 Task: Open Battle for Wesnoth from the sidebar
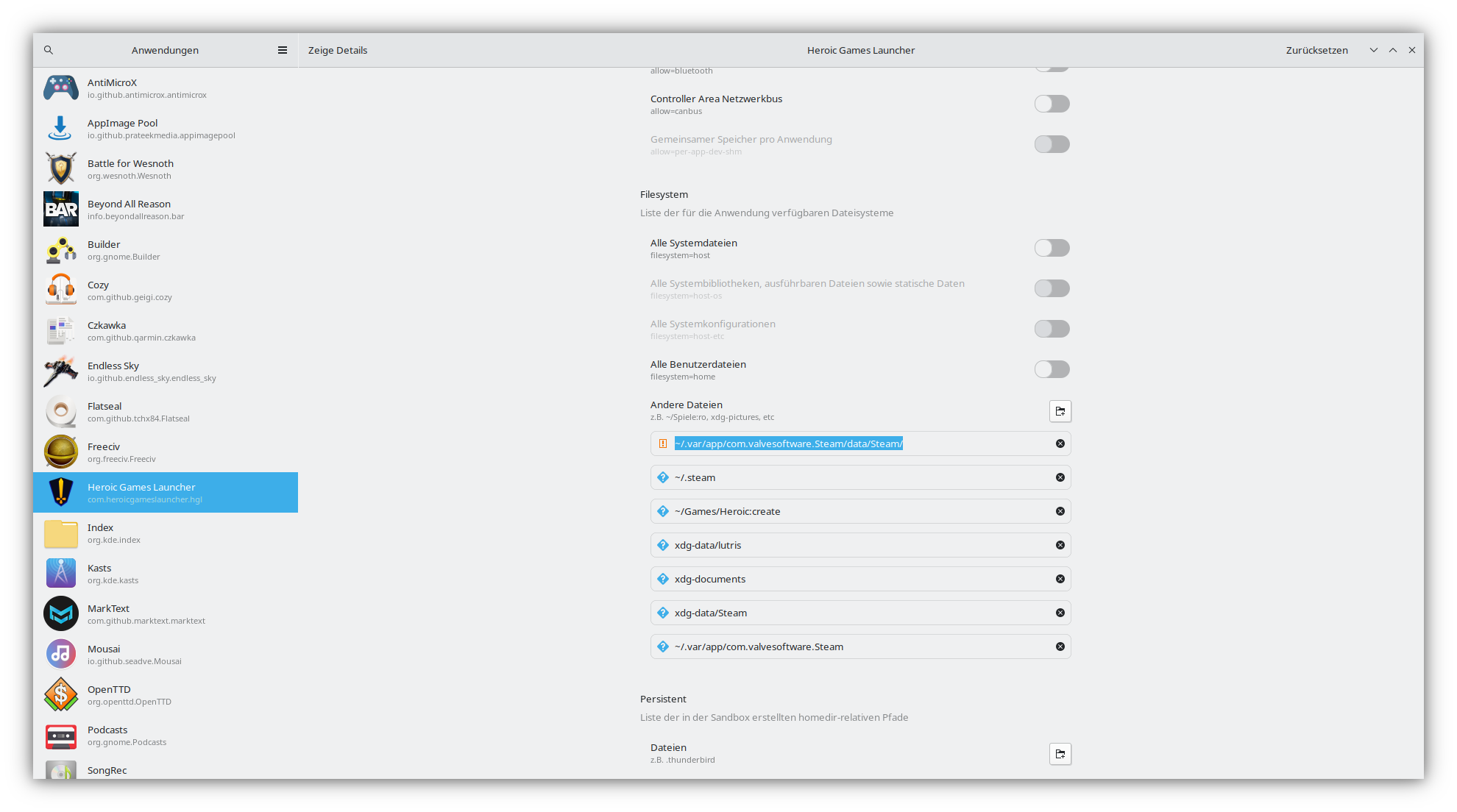pyautogui.click(x=166, y=169)
